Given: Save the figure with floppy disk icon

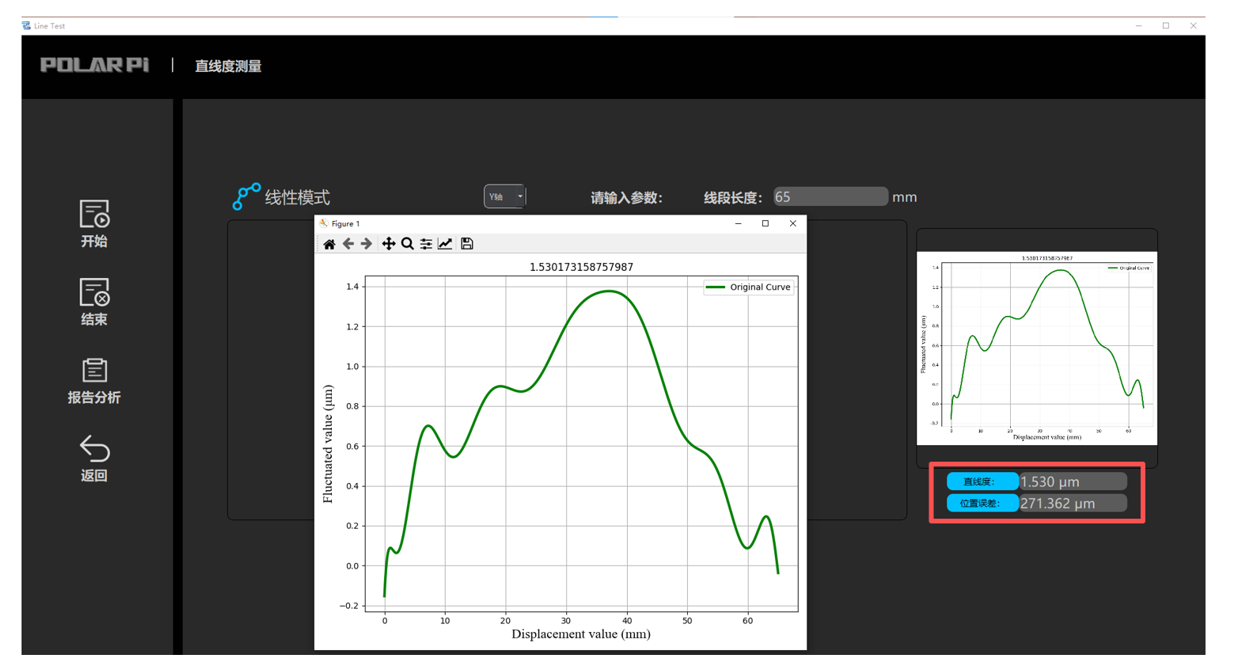Looking at the screenshot, I should pyautogui.click(x=467, y=244).
